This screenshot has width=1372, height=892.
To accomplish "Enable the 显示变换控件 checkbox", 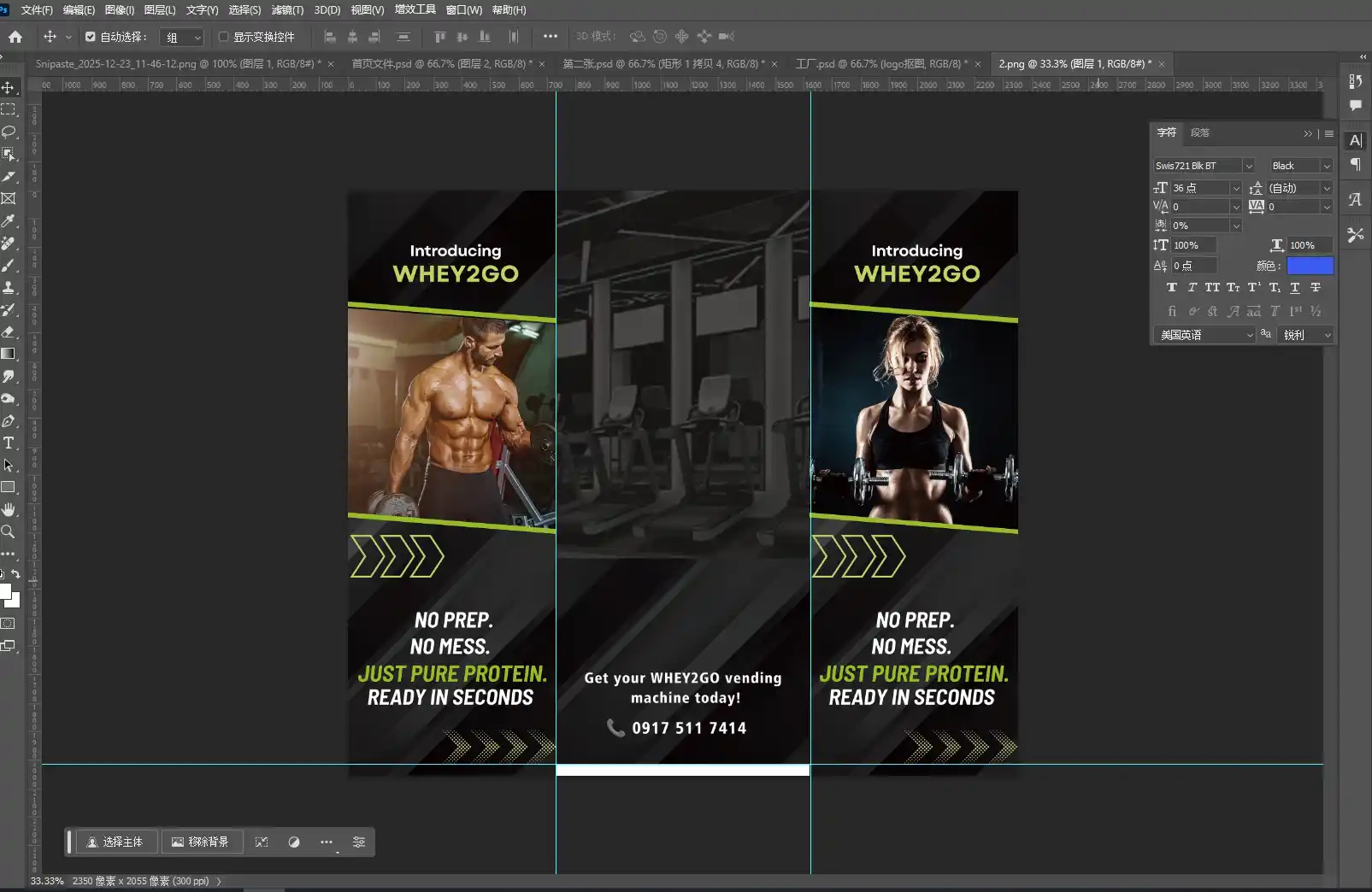I will tap(222, 37).
